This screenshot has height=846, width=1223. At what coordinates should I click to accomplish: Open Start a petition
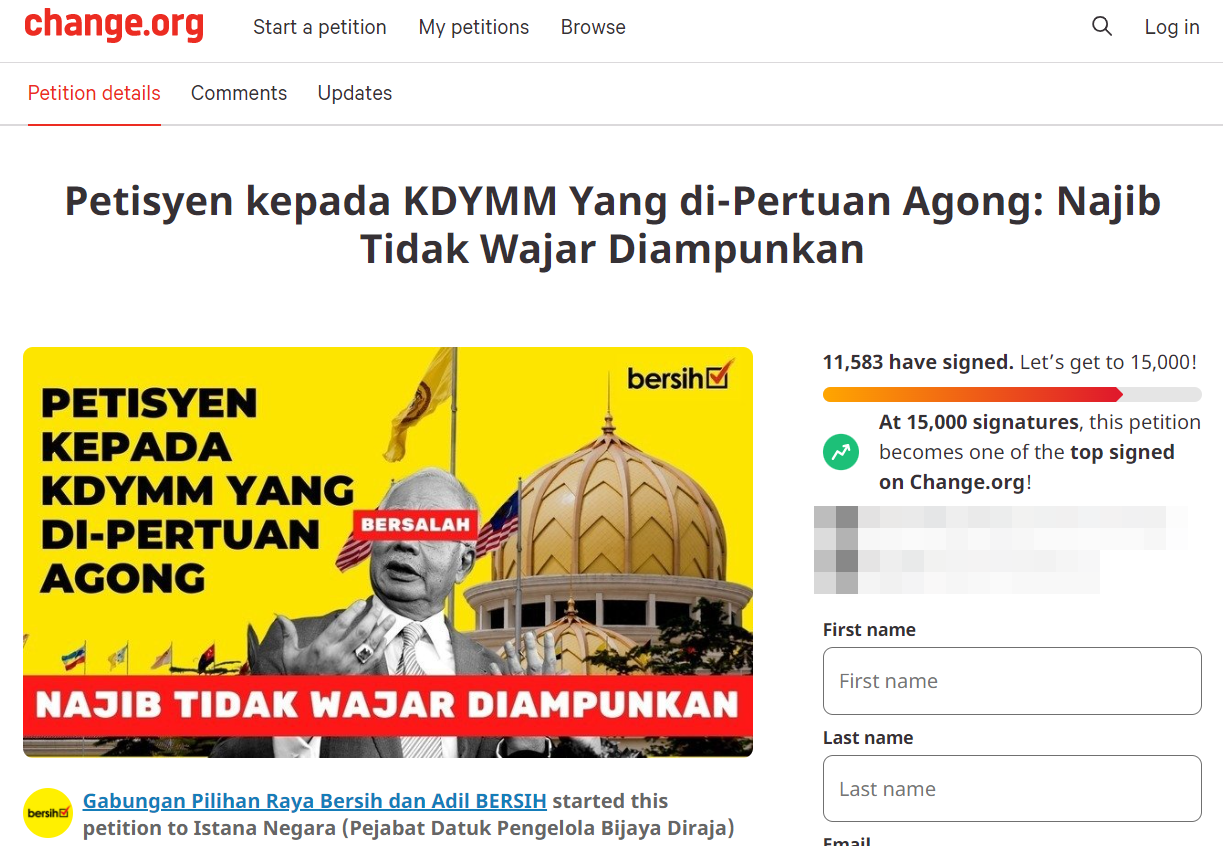click(x=320, y=27)
